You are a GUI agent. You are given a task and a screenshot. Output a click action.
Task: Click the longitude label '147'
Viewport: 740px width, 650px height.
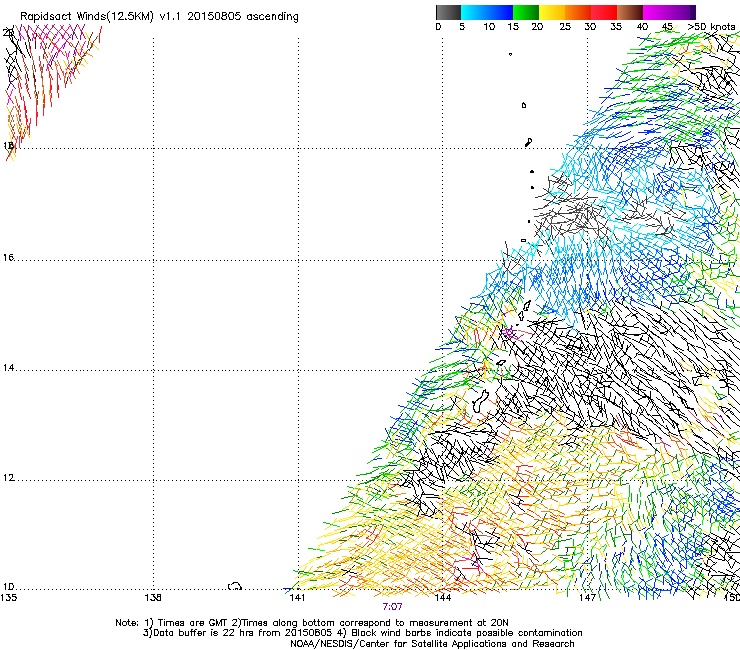pyautogui.click(x=588, y=598)
